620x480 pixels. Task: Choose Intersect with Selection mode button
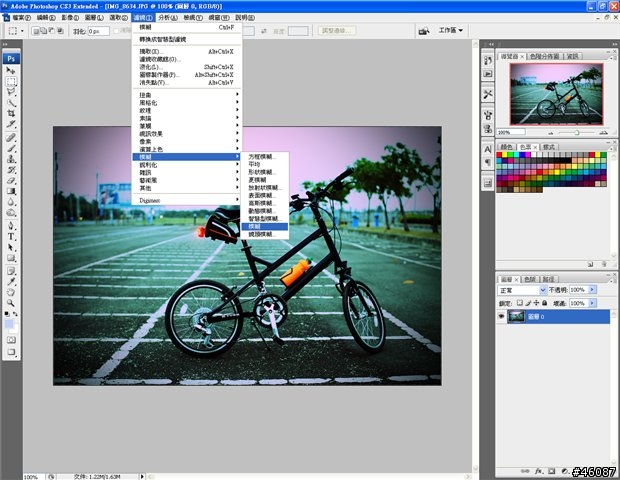pyautogui.click(x=60, y=31)
